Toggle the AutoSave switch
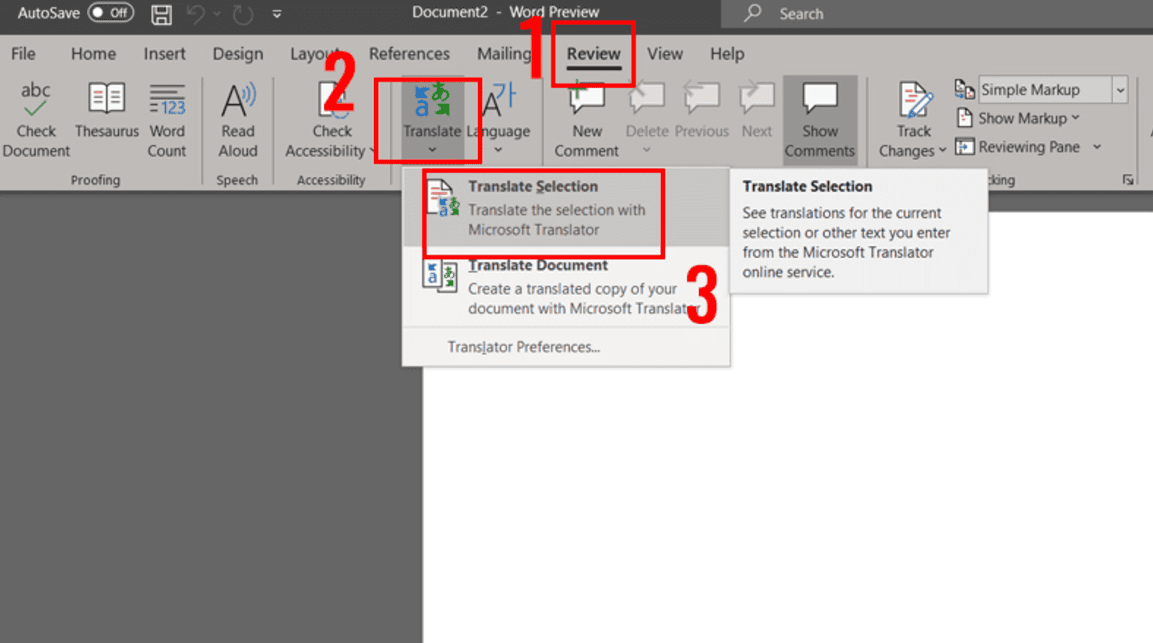Image resolution: width=1153 pixels, height=643 pixels. point(111,13)
